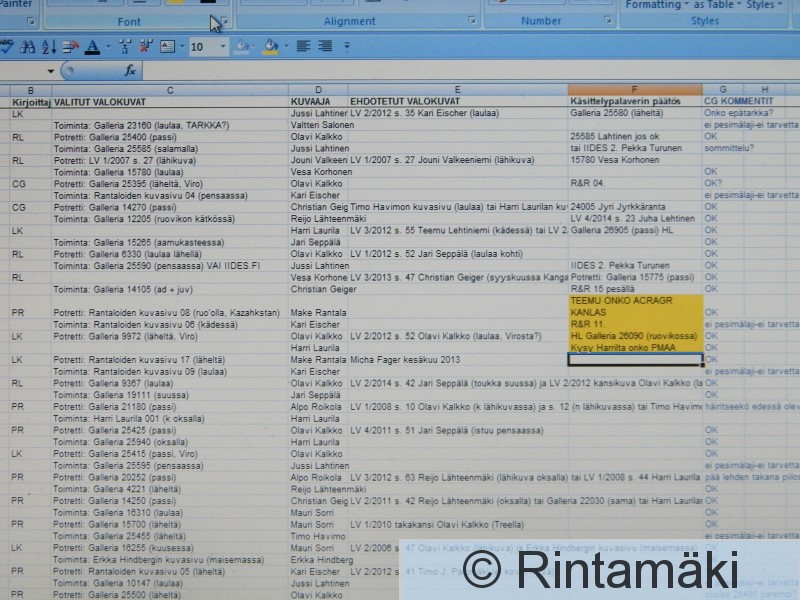This screenshot has height=600, width=800.
Task: Click the delete rows icon
Action: click(x=70, y=47)
